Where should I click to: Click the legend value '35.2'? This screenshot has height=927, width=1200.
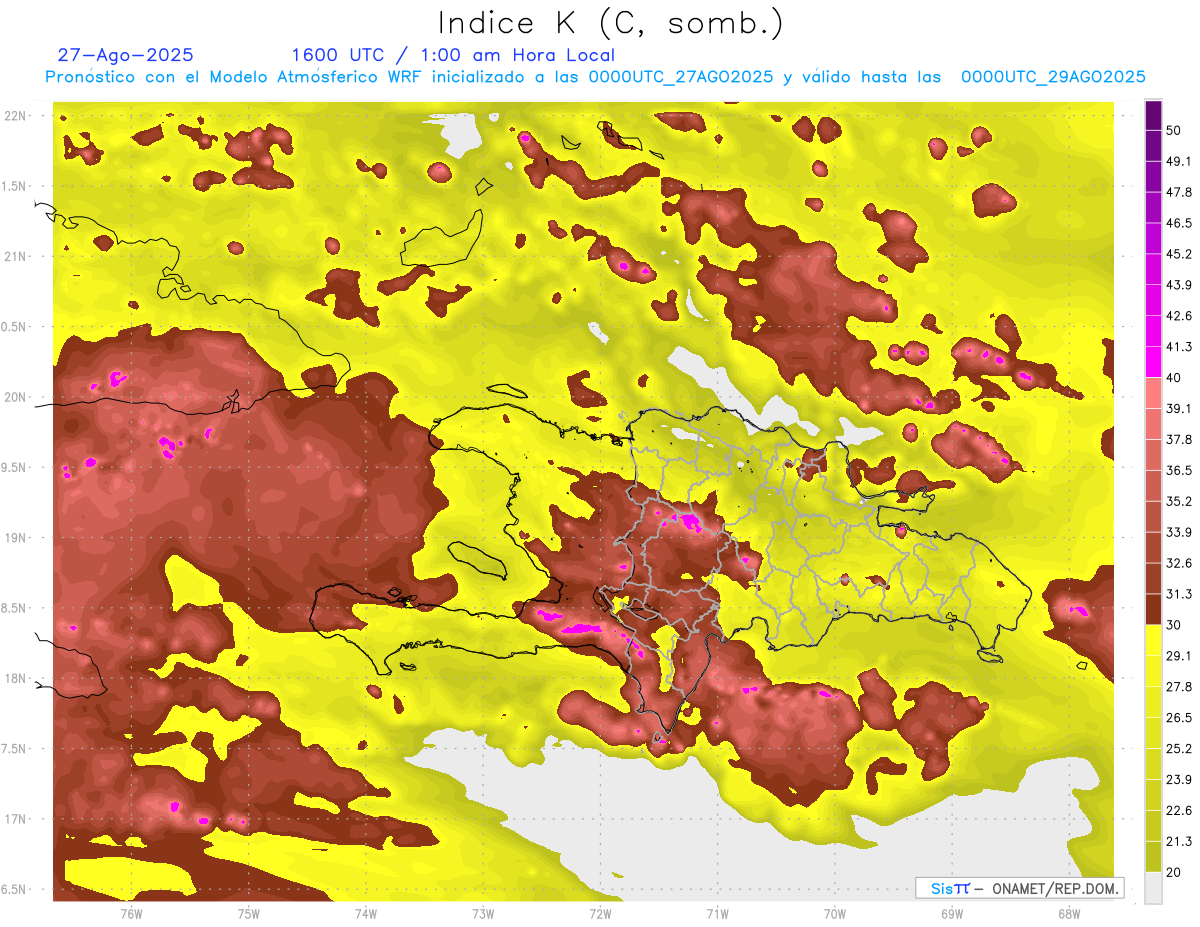(1179, 501)
